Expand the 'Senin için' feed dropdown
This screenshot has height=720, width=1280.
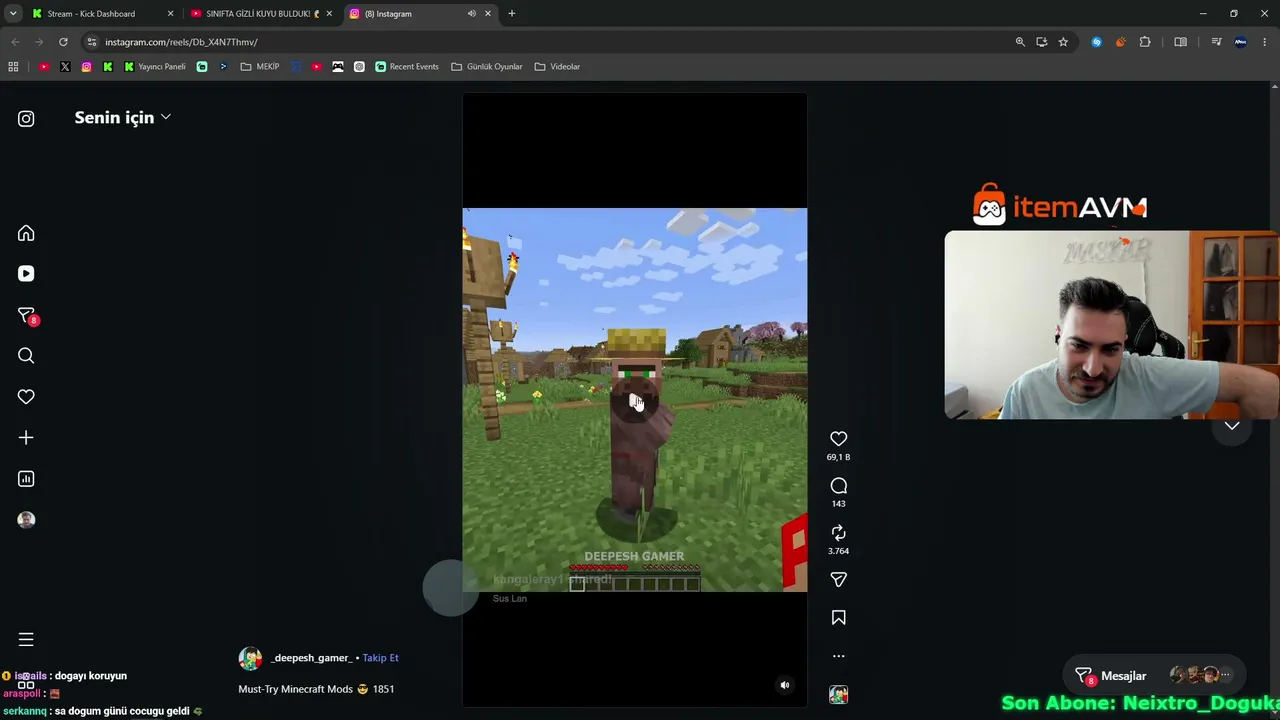pos(122,117)
